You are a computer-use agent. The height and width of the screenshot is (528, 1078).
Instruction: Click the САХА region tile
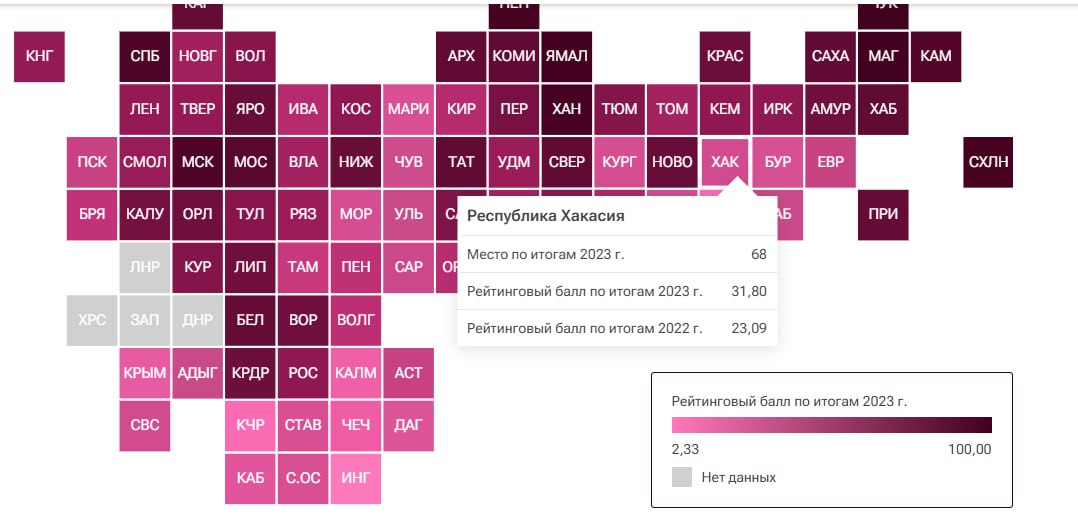(x=830, y=56)
